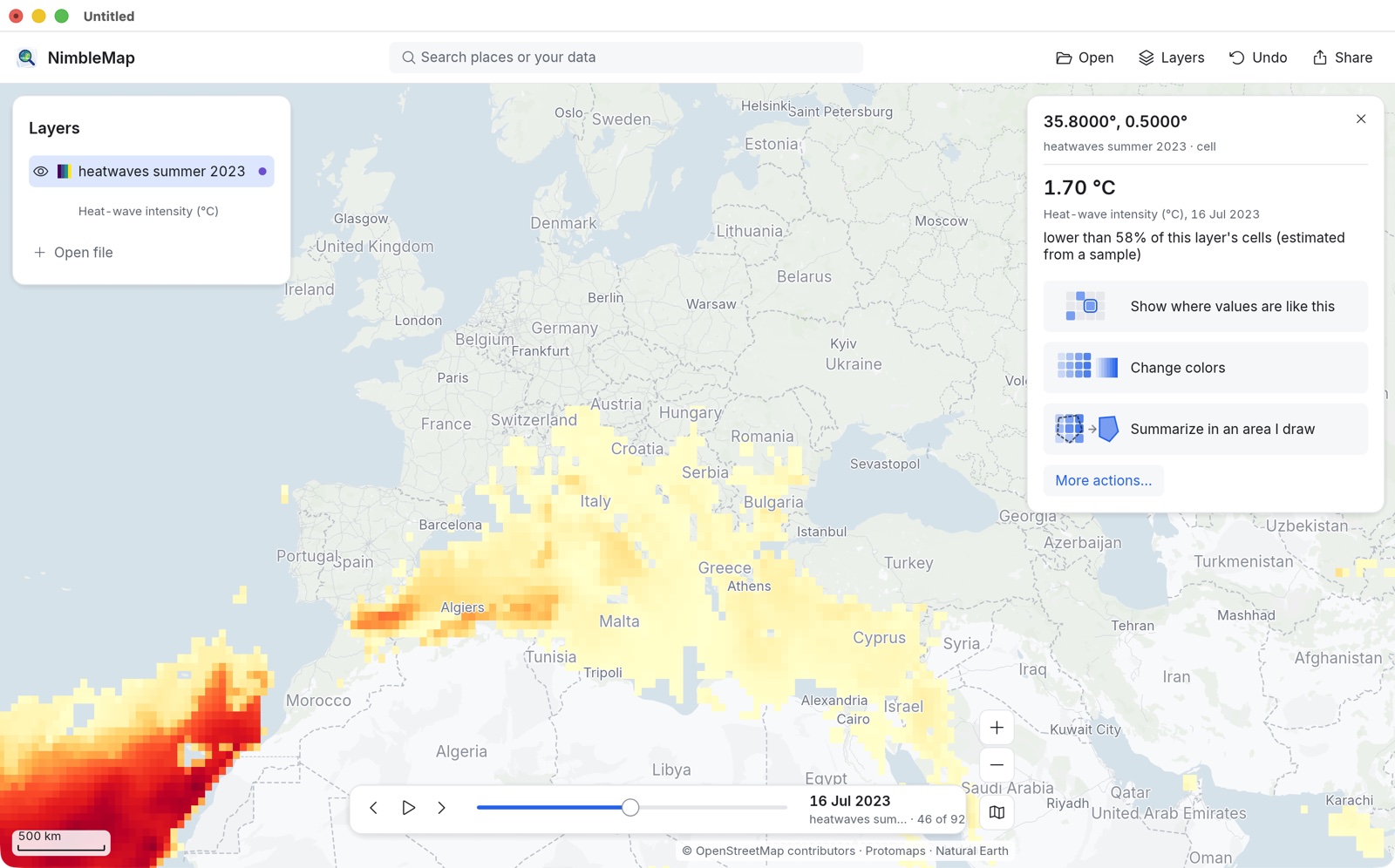The width and height of the screenshot is (1395, 868).
Task: Open the More actions link
Action: tap(1103, 480)
